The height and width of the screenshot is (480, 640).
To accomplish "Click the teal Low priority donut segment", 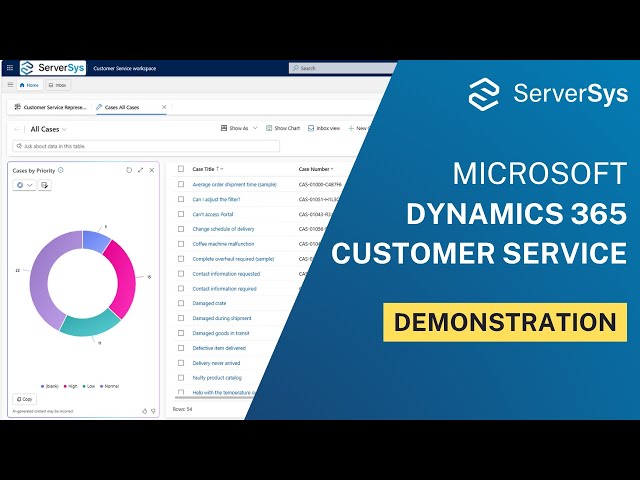I will point(90,324).
